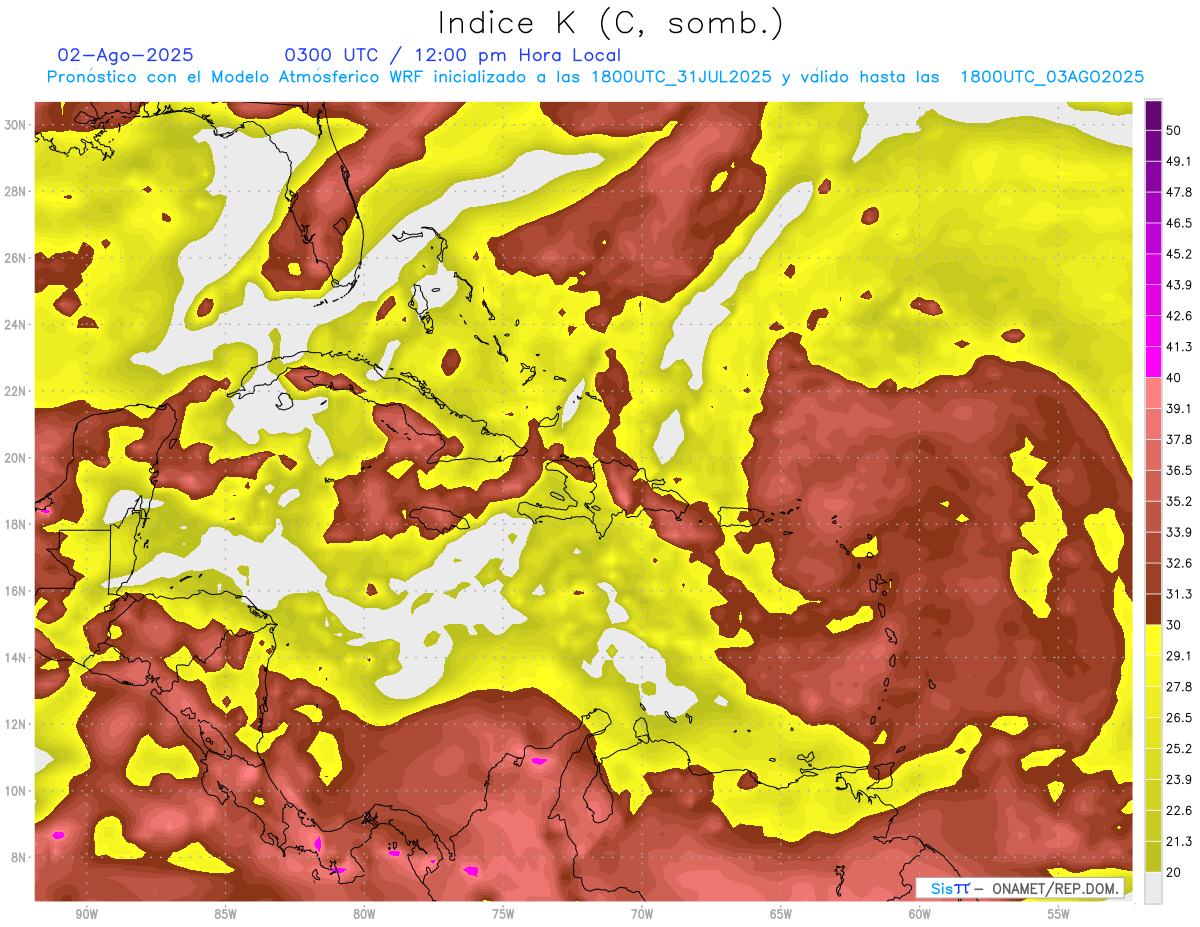The height and width of the screenshot is (927, 1200).
Task: Click the gray colorbar segment below 20
Action: point(1153,889)
